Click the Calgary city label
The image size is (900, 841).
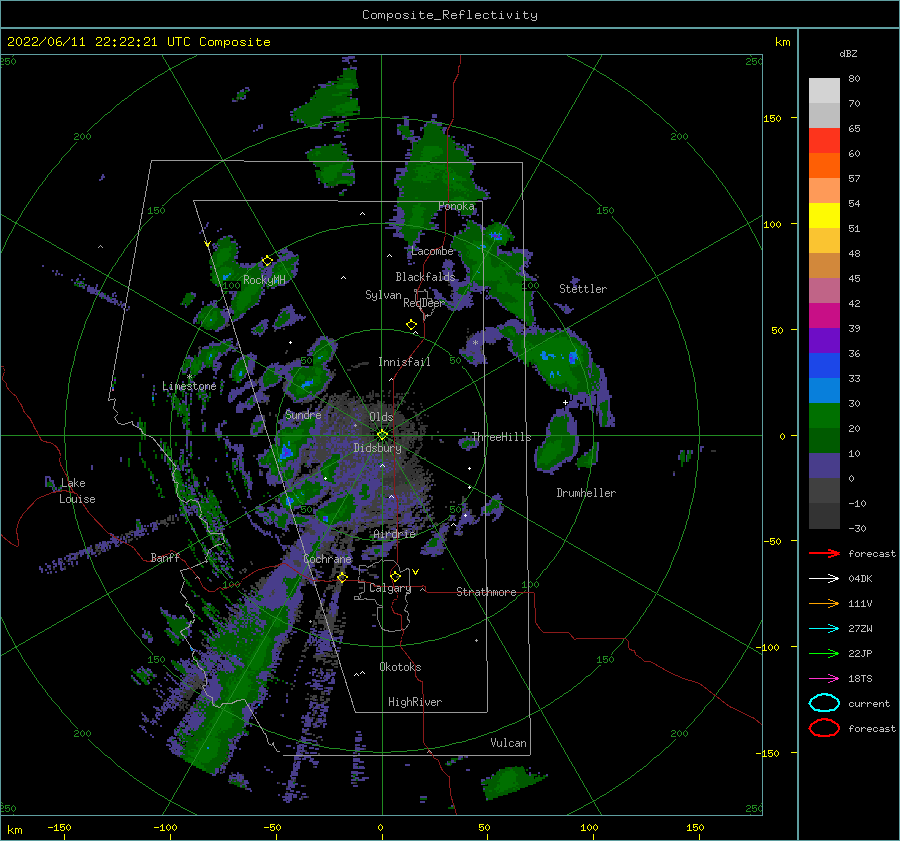point(390,588)
